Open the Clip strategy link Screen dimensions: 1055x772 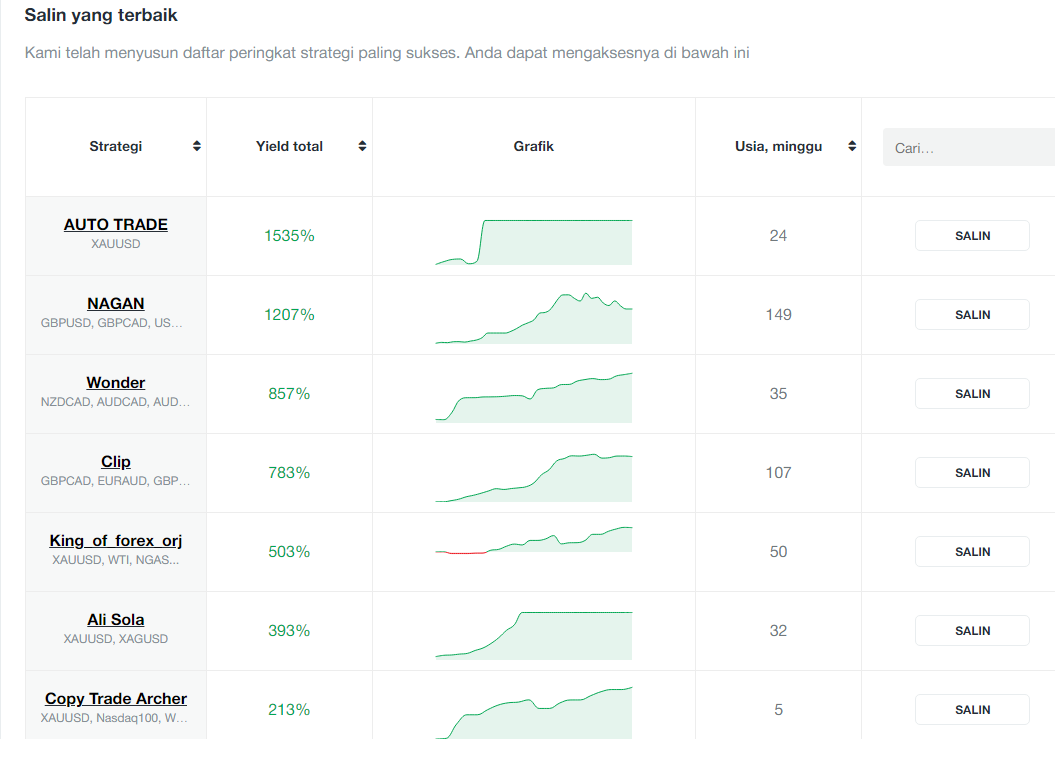(x=116, y=462)
